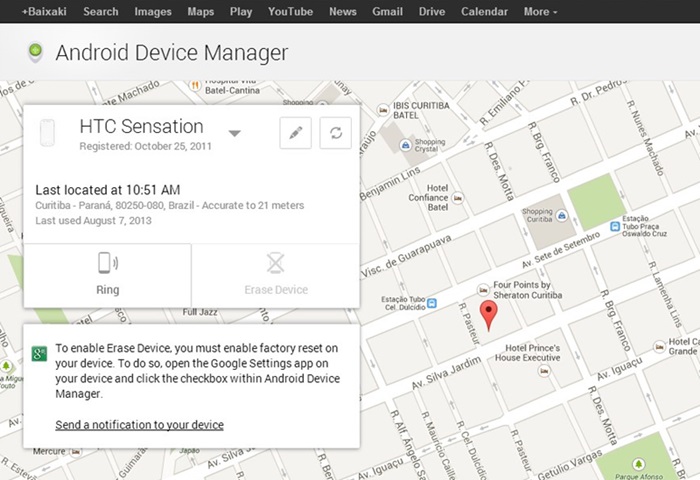700x480 pixels.
Task: Open News from the top bar
Action: (342, 12)
